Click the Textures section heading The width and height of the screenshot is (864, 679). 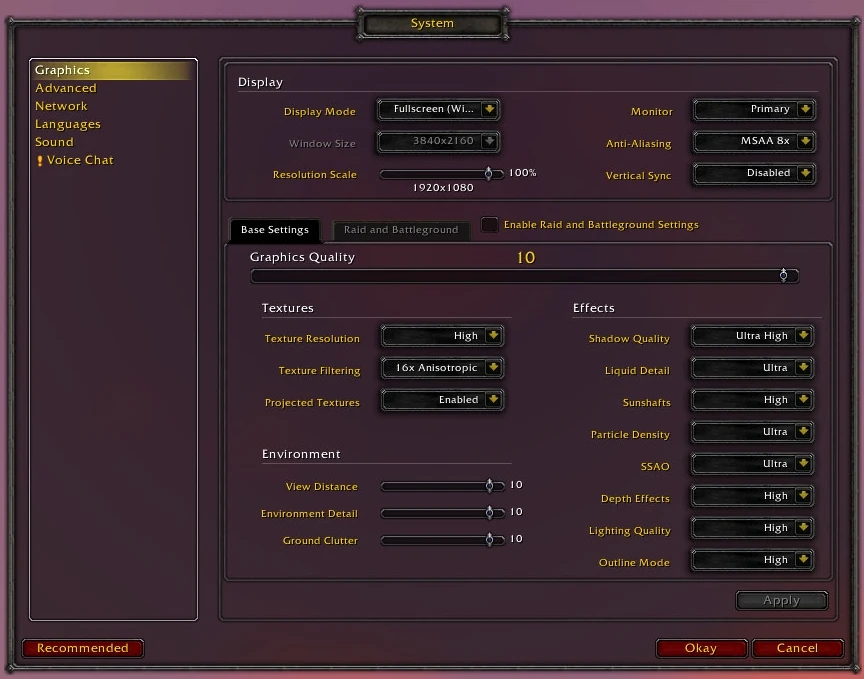point(288,308)
